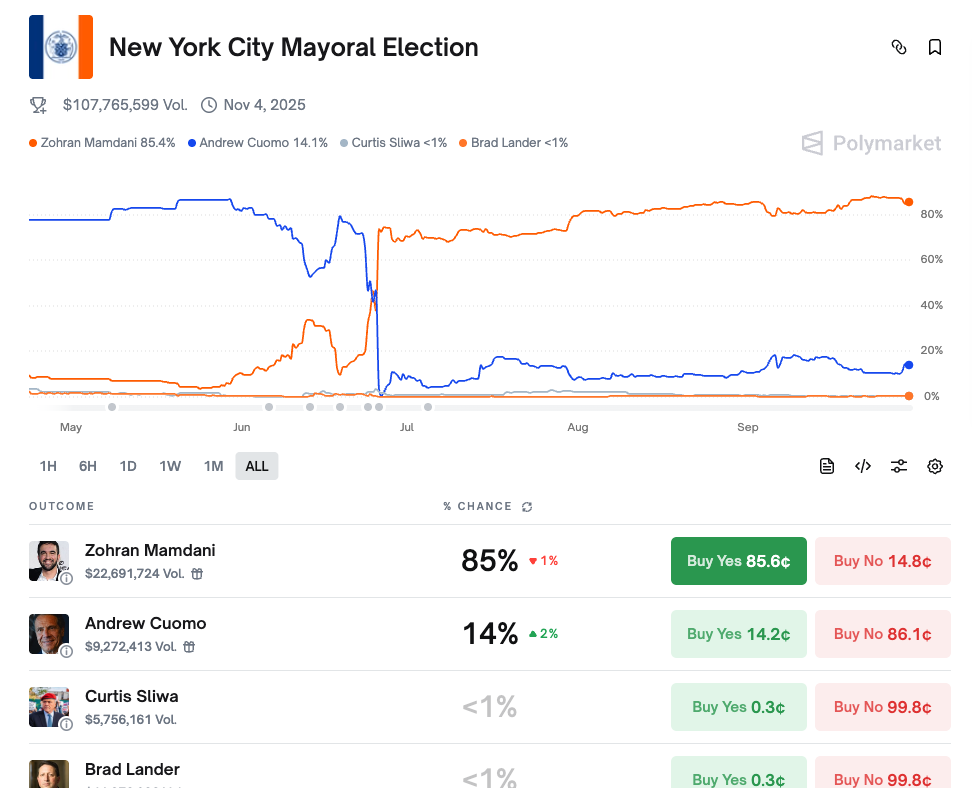Select the ALL time range
Screen dimensions: 972x788
click(x=257, y=466)
